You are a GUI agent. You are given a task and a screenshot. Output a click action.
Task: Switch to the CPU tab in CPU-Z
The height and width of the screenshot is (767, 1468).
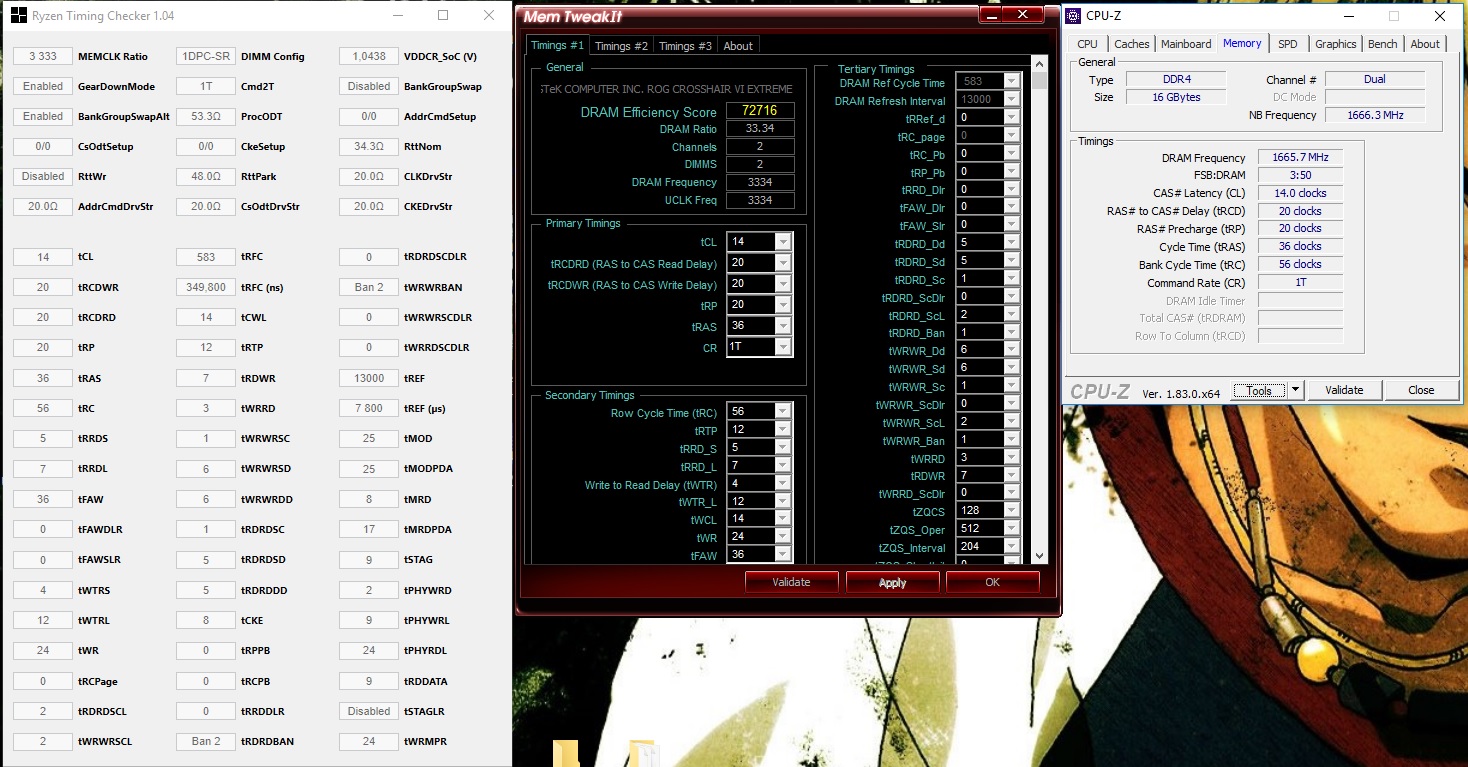point(1087,44)
